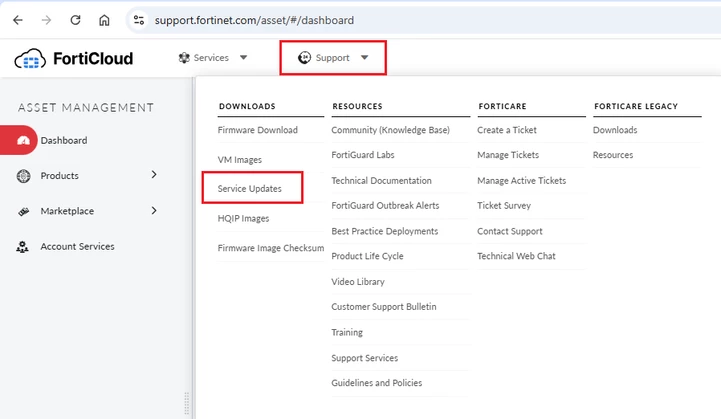
Task: Open Ticket Survey link
Action: [x=504, y=206]
